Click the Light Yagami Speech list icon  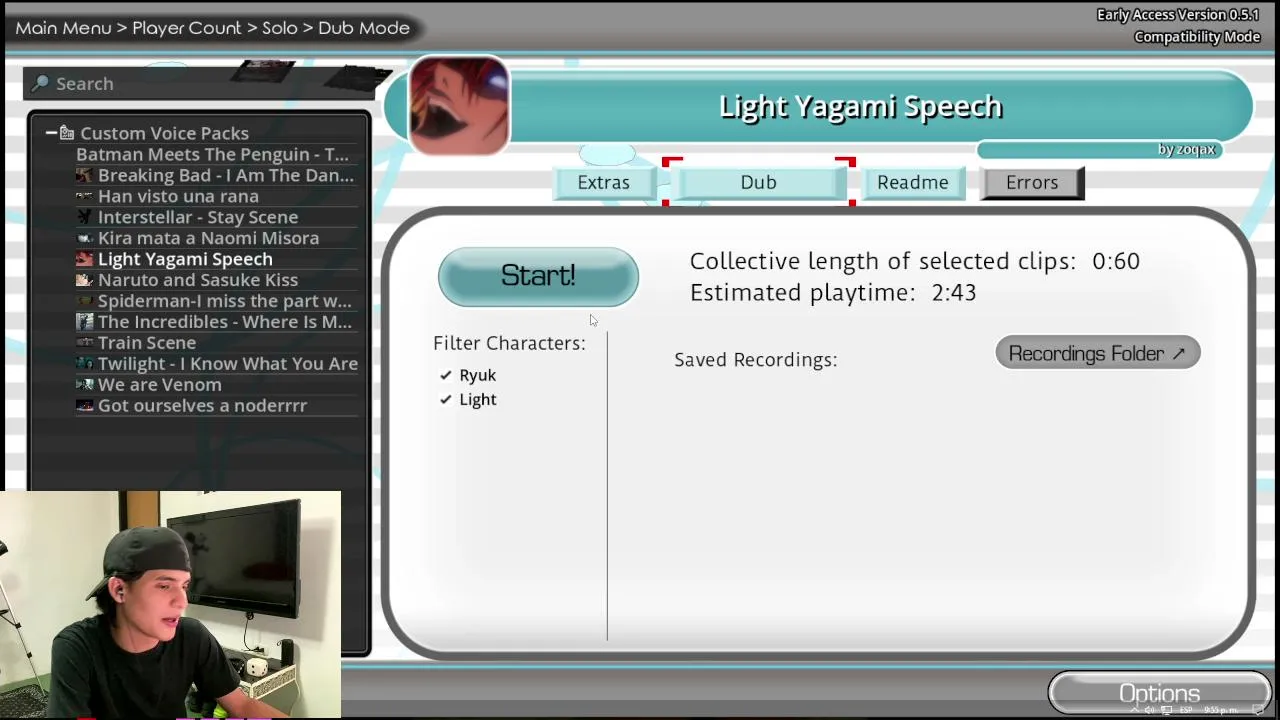(85, 260)
